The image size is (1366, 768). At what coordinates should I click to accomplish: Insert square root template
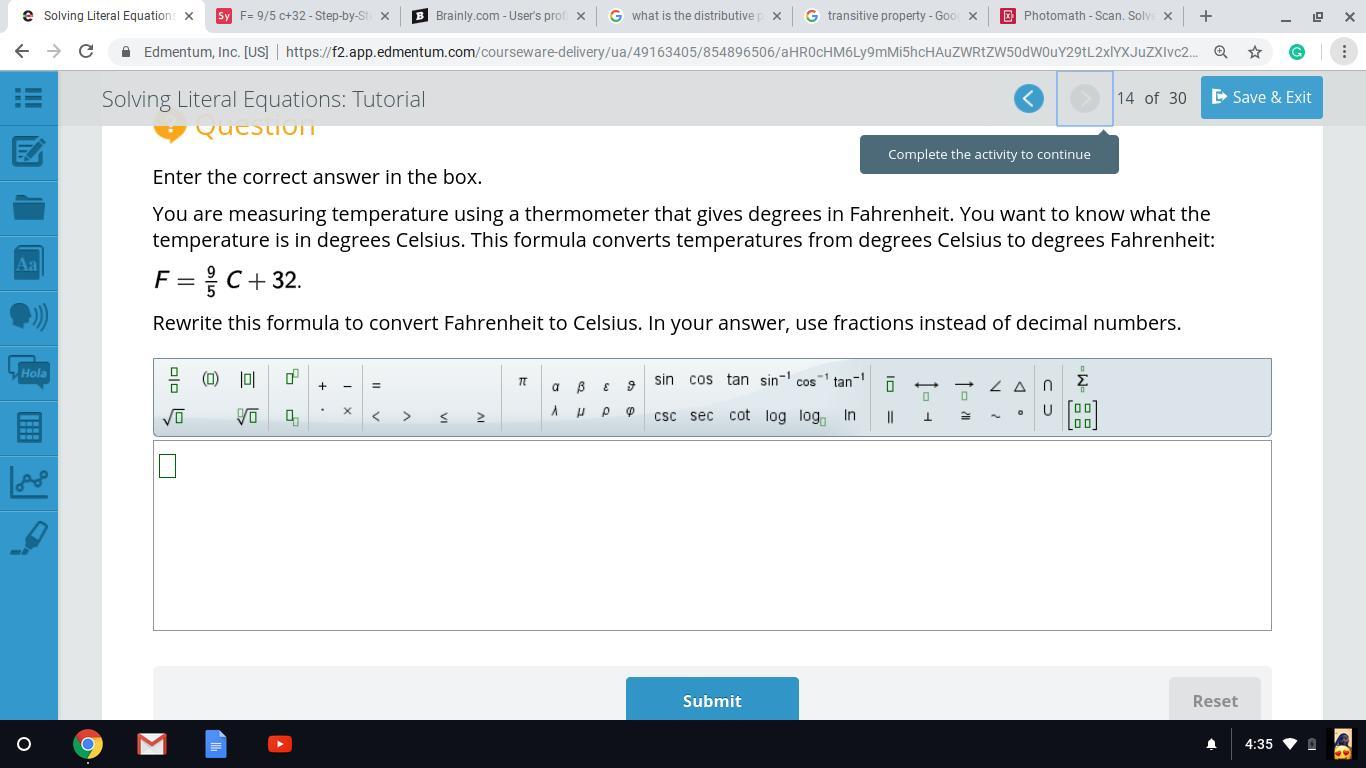point(173,416)
